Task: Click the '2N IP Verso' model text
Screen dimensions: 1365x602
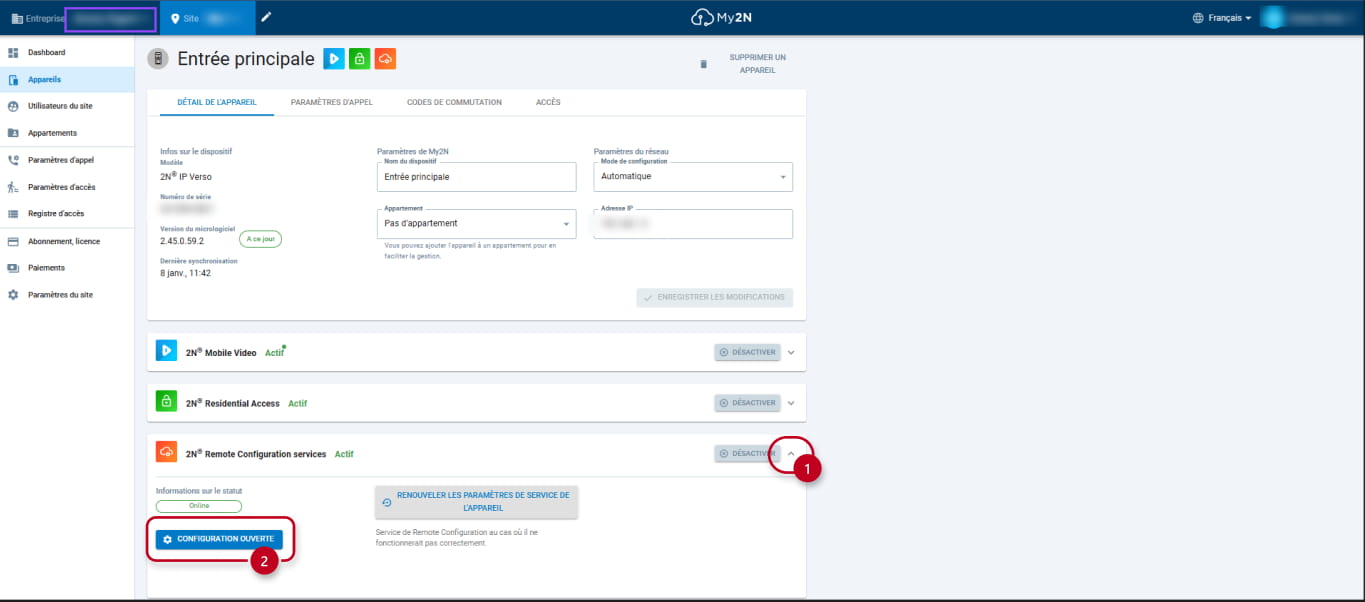Action: (185, 176)
